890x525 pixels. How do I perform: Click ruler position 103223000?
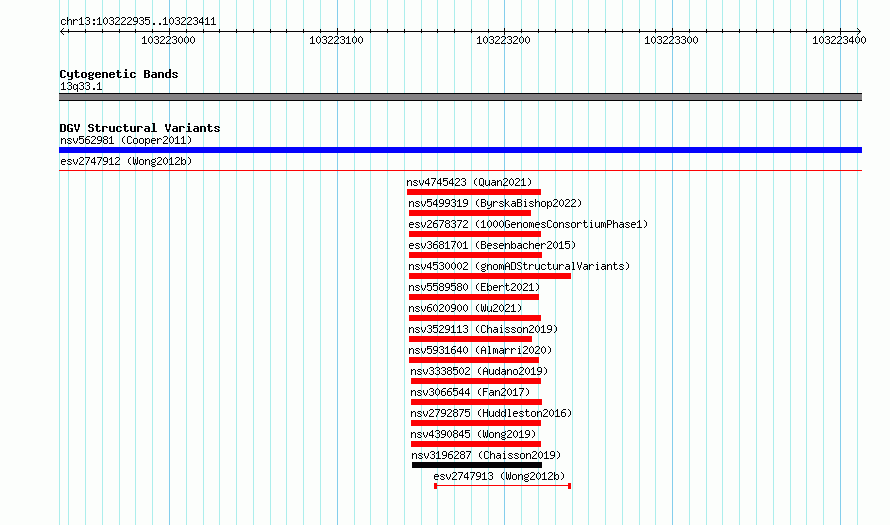(169, 40)
